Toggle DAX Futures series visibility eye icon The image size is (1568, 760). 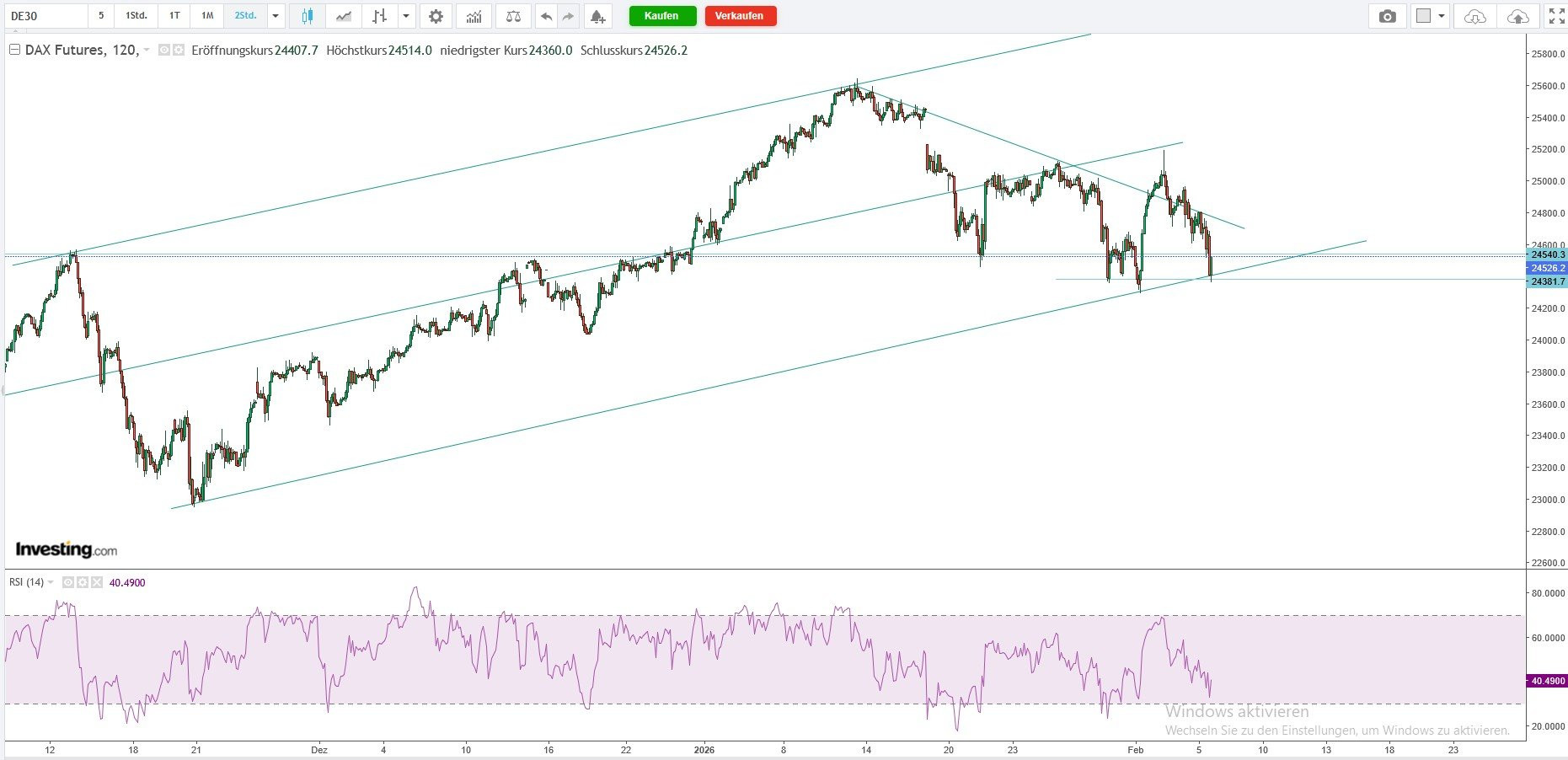pos(164,51)
